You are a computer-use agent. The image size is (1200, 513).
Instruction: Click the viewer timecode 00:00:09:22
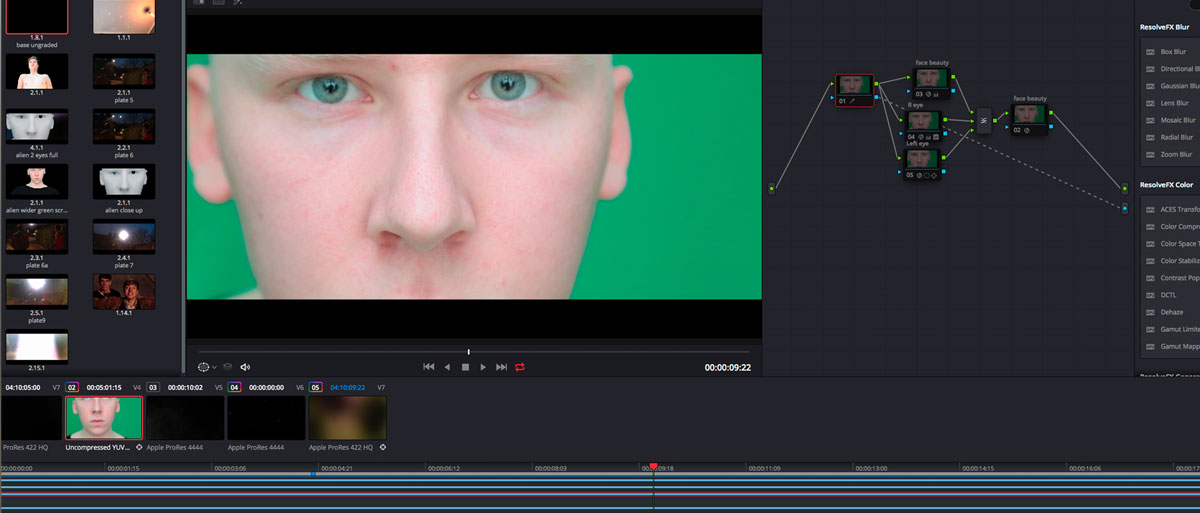(727, 368)
